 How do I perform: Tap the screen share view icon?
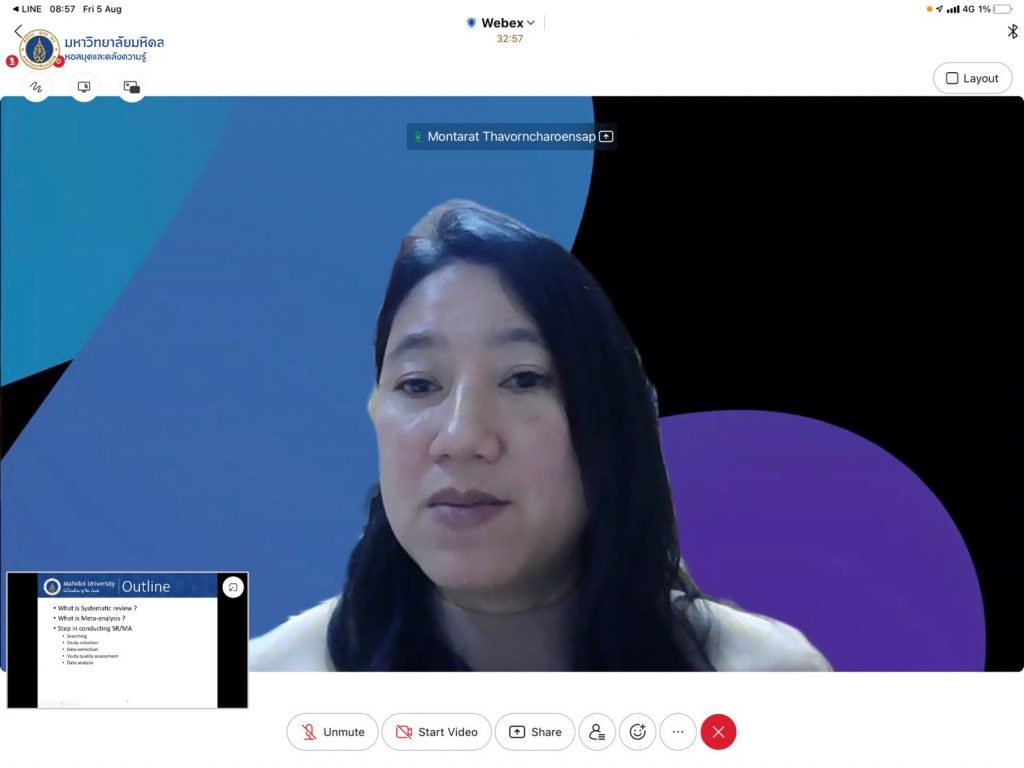pos(84,87)
